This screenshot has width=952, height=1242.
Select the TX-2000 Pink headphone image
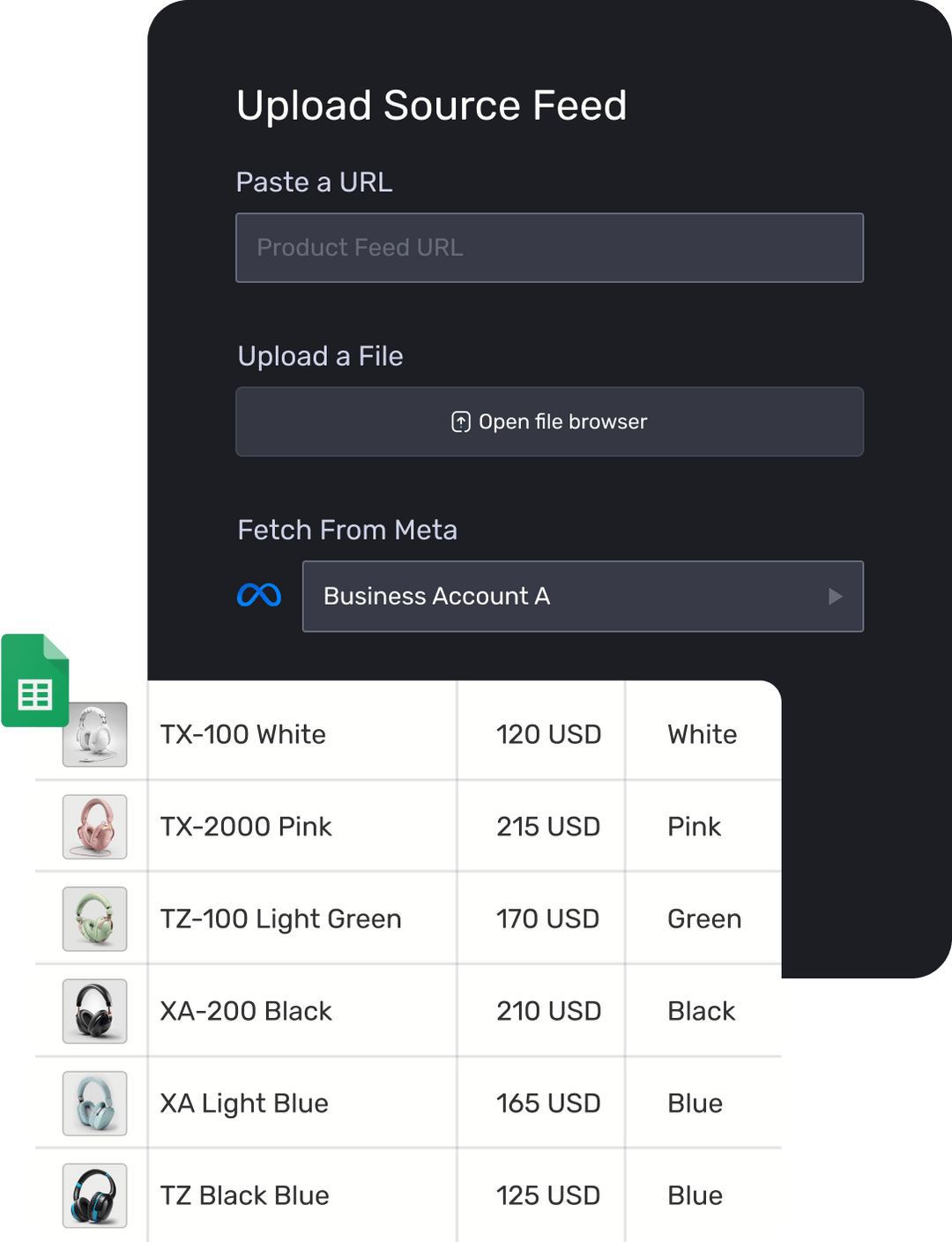pos(95,827)
